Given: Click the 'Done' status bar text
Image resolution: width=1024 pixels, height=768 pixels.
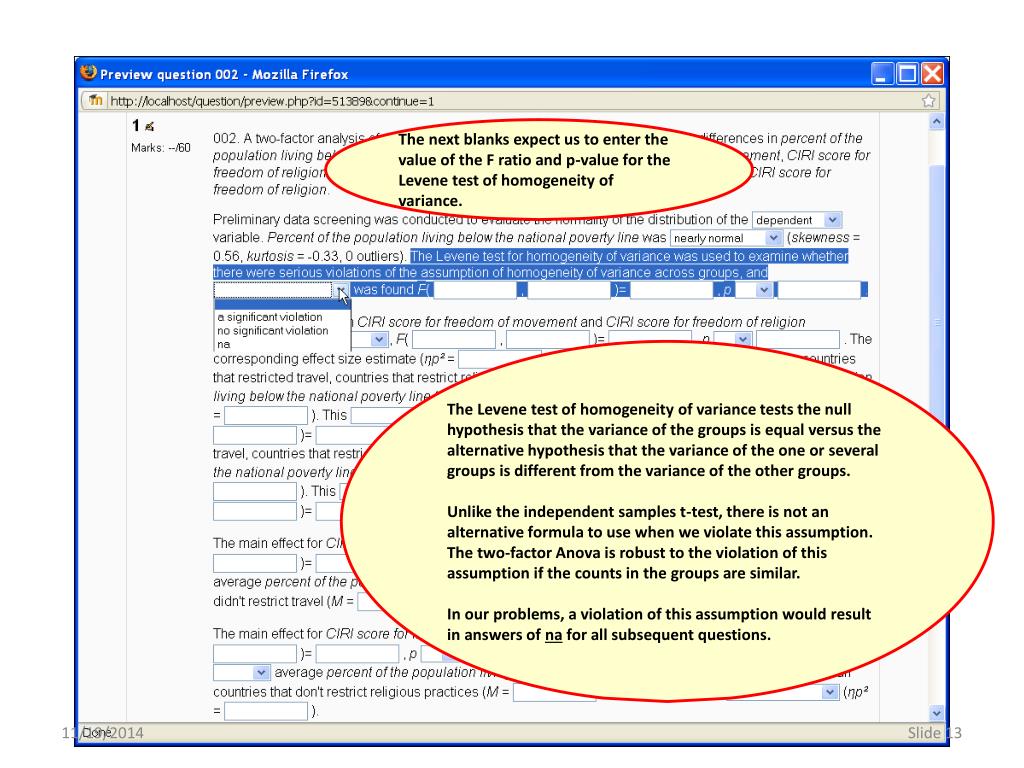Looking at the screenshot, I should pyautogui.click(x=97, y=733).
